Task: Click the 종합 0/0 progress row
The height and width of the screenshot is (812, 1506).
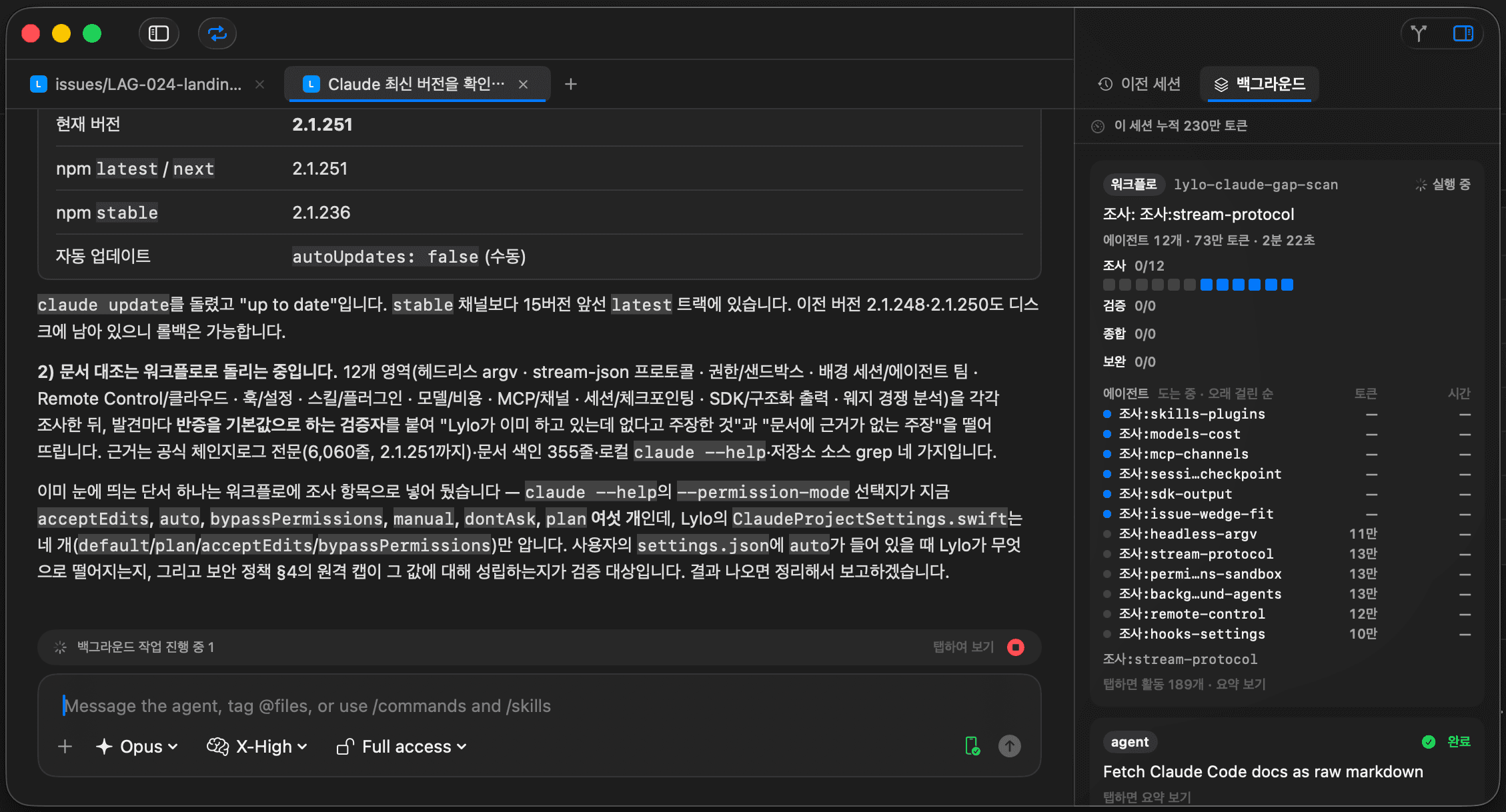Action: tap(1129, 334)
